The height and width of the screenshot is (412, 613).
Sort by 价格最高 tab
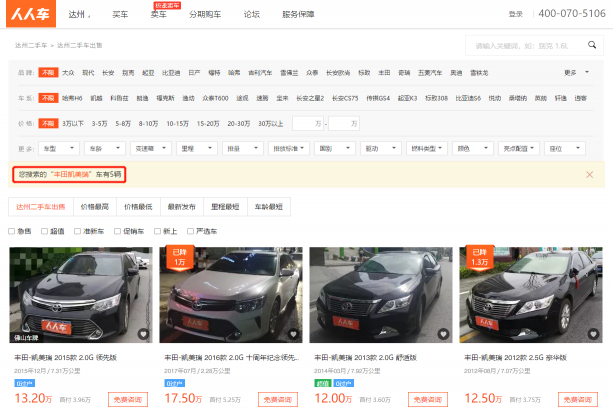pos(95,207)
